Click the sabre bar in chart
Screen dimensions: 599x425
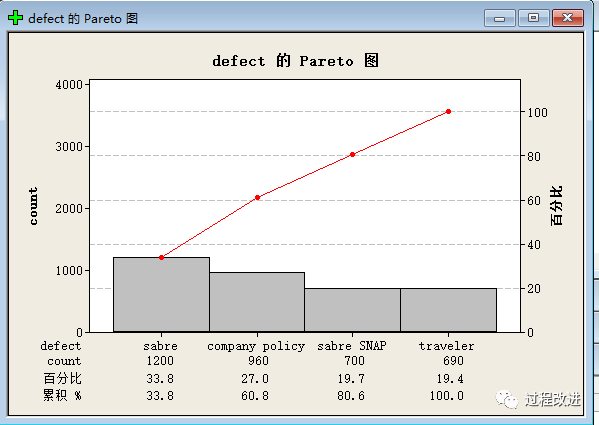pyautogui.click(x=161, y=294)
